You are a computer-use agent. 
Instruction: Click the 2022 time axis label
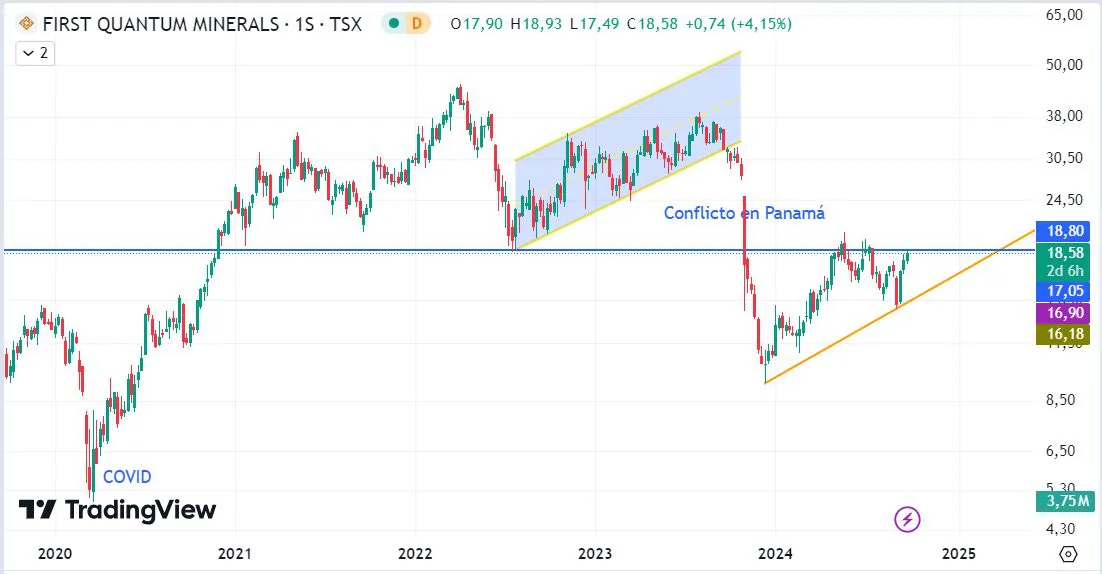(414, 553)
